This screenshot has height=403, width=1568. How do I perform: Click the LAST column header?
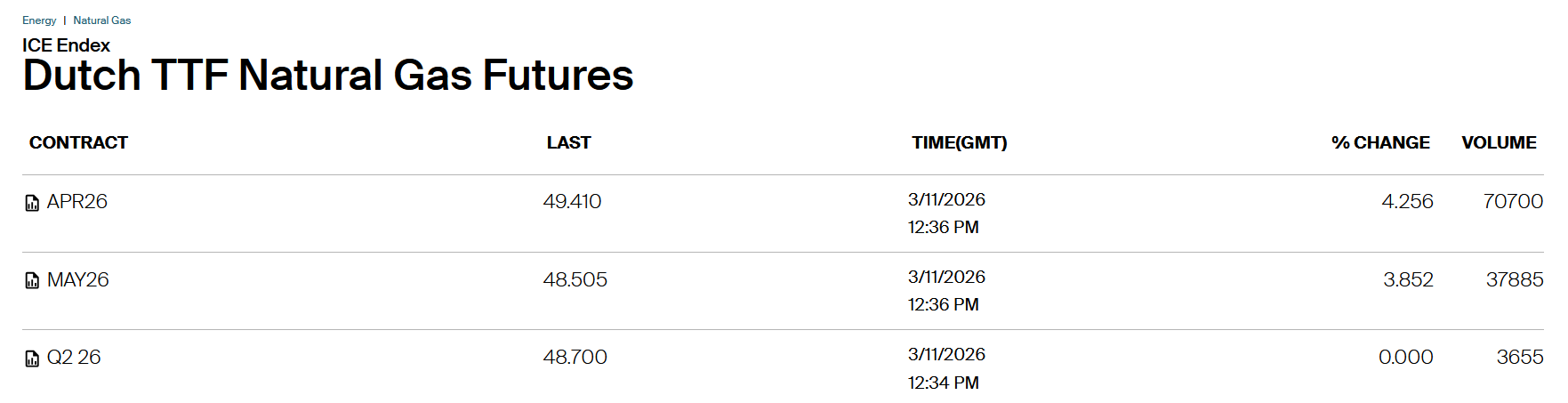pos(568,143)
